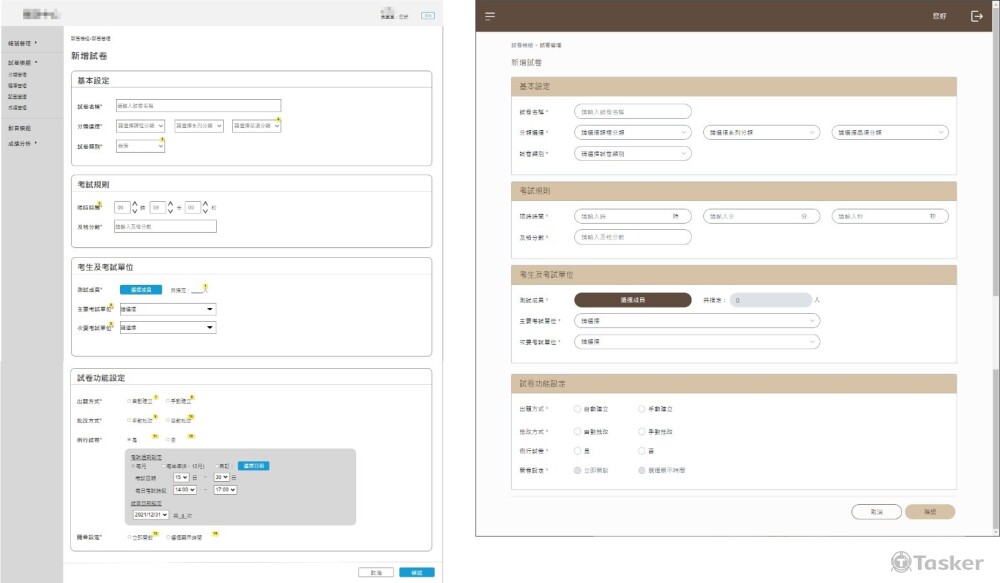Click the dark brown 選擇成員 button
The height and width of the screenshot is (583, 1000).
click(x=632, y=299)
